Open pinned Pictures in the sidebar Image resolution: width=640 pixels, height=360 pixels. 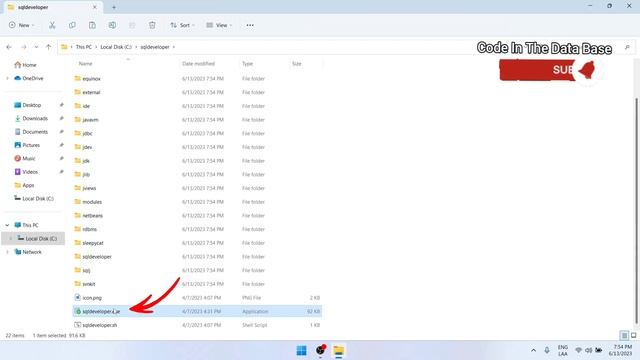point(27,145)
